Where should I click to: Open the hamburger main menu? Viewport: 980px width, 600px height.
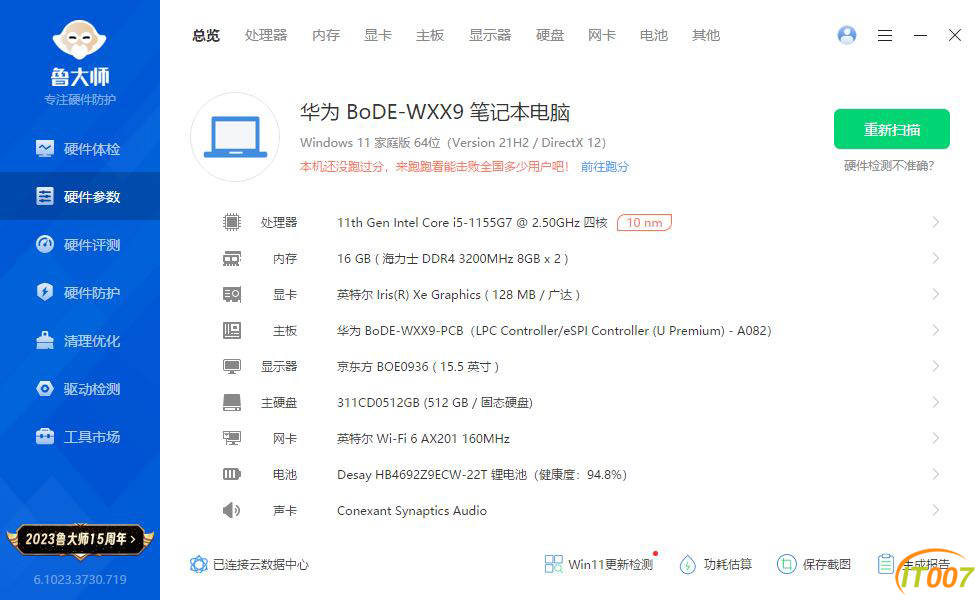[x=884, y=36]
